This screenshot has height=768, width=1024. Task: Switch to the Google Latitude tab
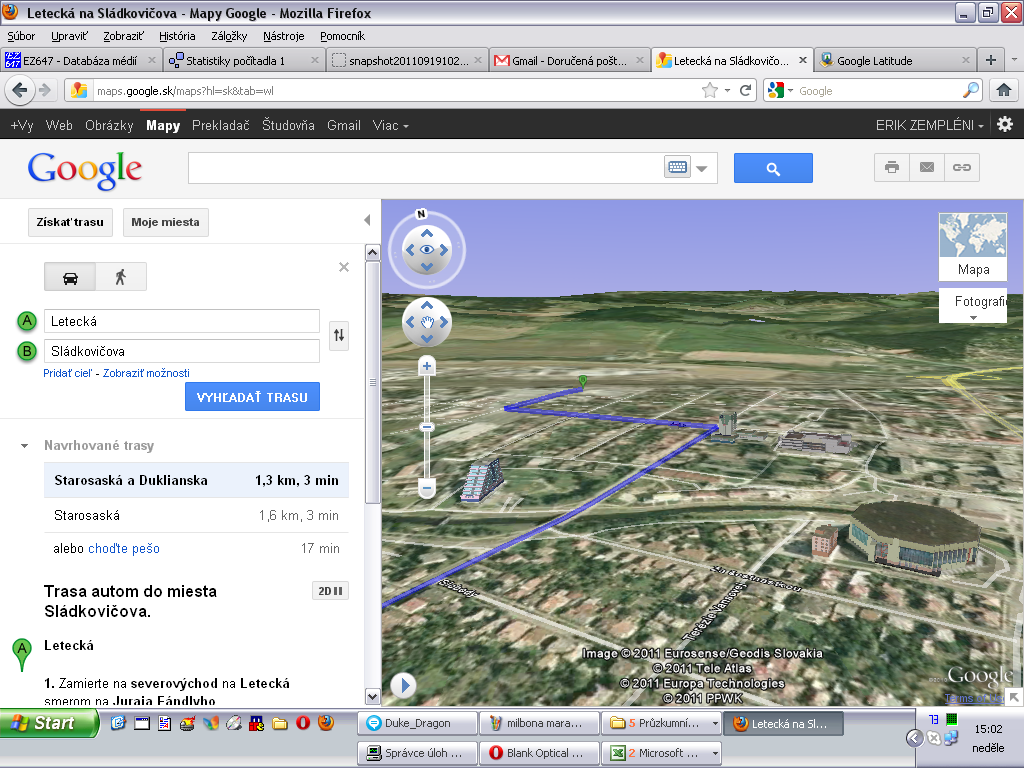coord(895,61)
